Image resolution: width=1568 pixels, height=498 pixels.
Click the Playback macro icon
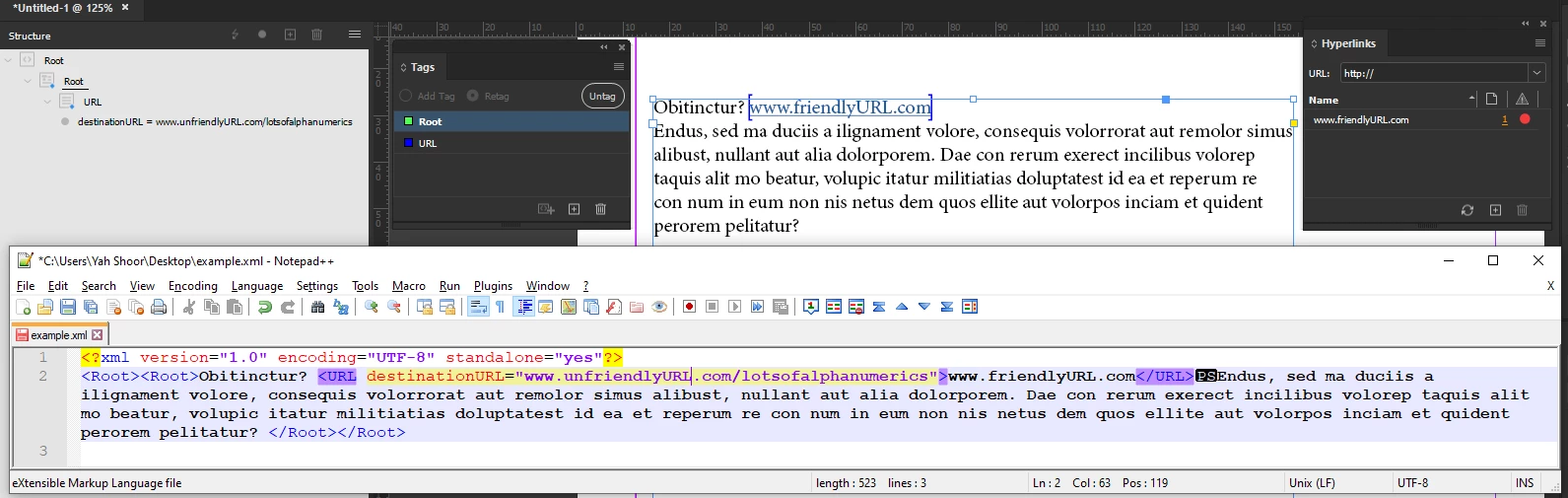coord(734,307)
